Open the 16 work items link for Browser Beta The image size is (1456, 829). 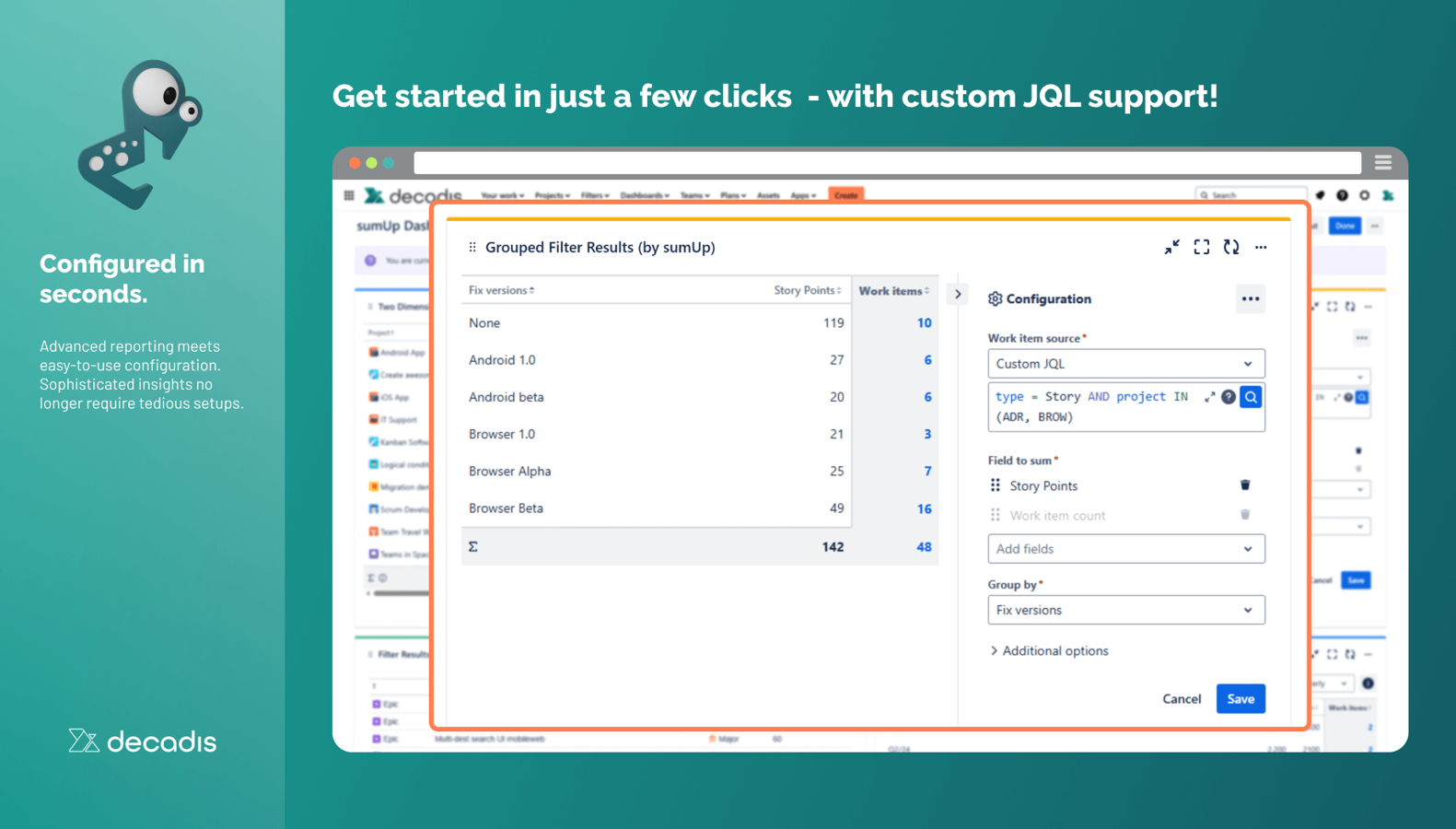[924, 508]
